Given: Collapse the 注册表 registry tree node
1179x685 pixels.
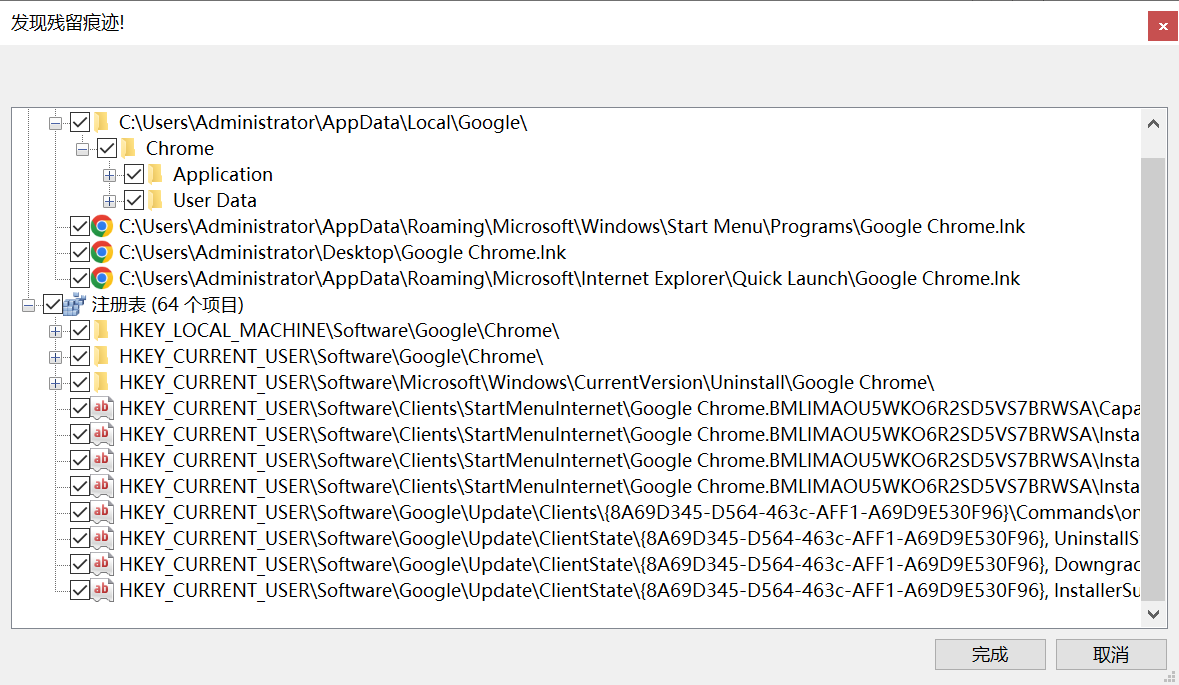Looking at the screenshot, I should (x=29, y=304).
